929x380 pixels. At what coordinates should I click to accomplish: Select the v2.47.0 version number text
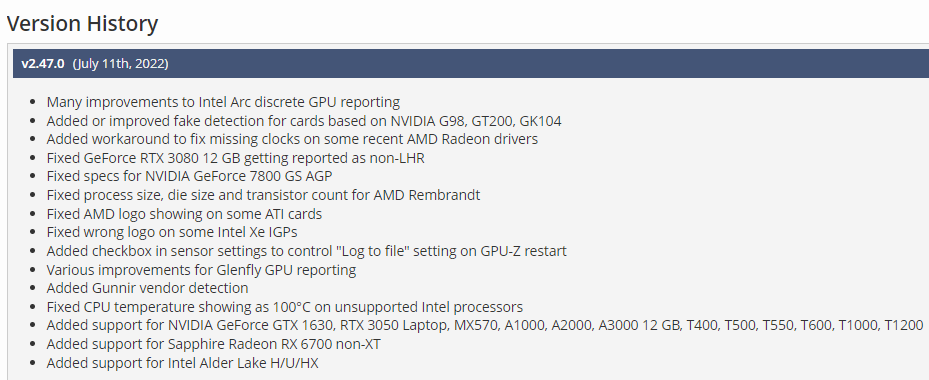[x=43, y=63]
